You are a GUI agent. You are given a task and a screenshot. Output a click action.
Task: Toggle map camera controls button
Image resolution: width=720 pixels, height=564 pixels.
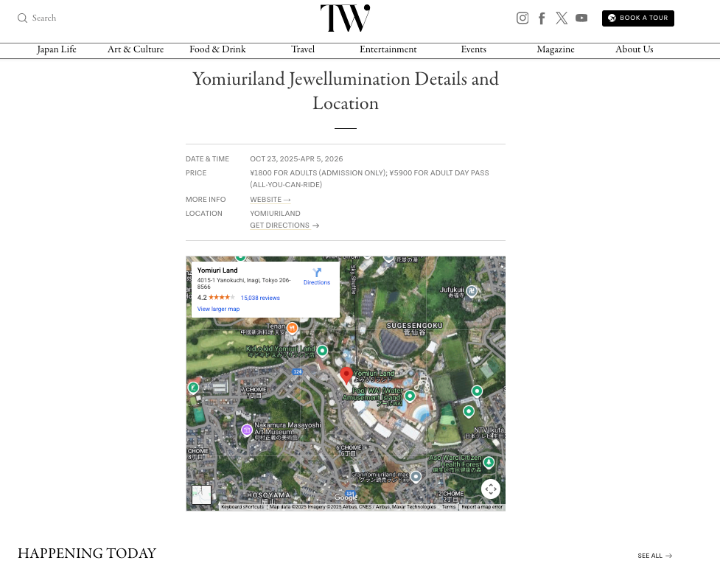[490, 489]
